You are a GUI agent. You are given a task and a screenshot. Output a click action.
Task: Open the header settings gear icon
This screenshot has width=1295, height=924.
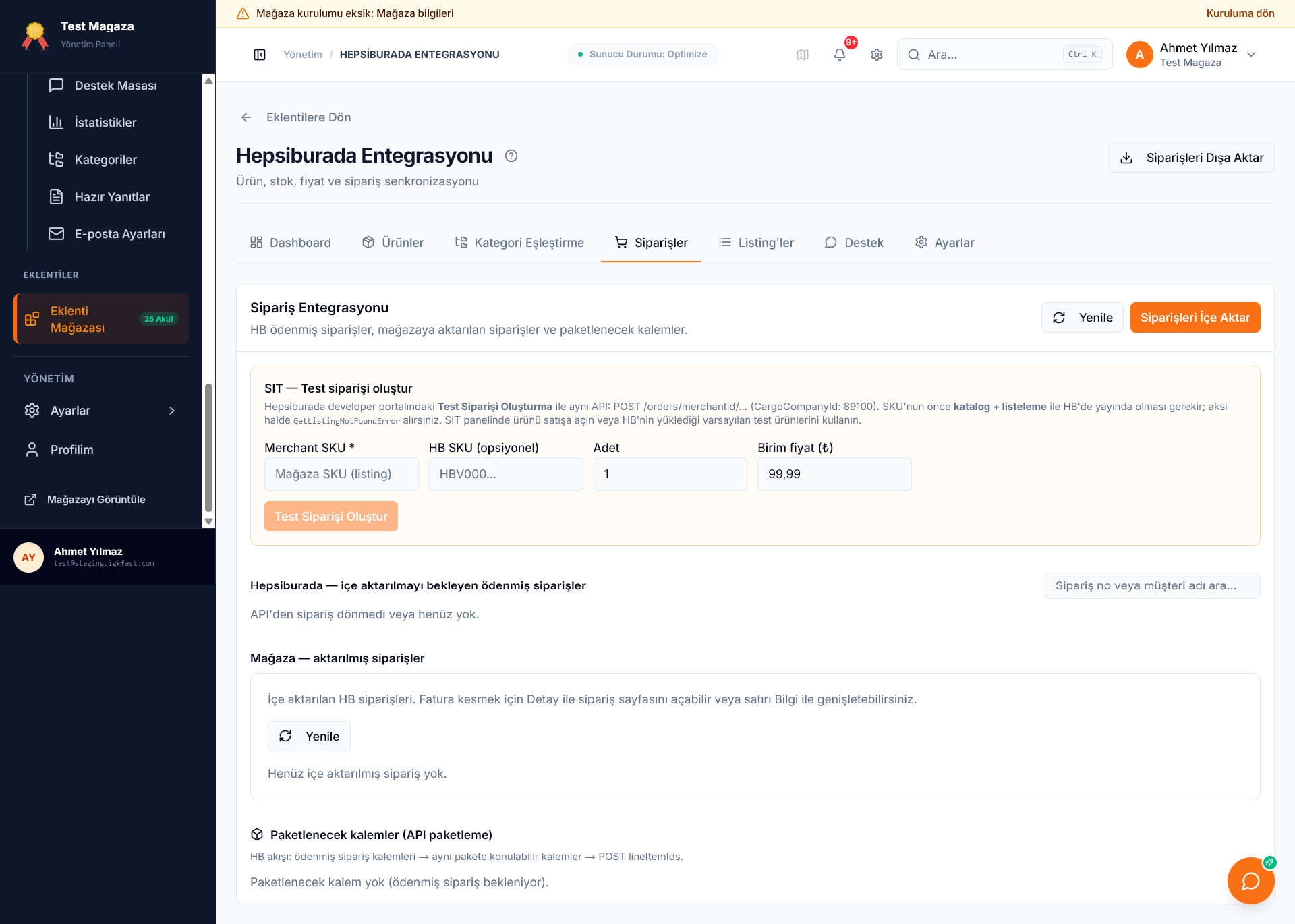pyautogui.click(x=877, y=55)
